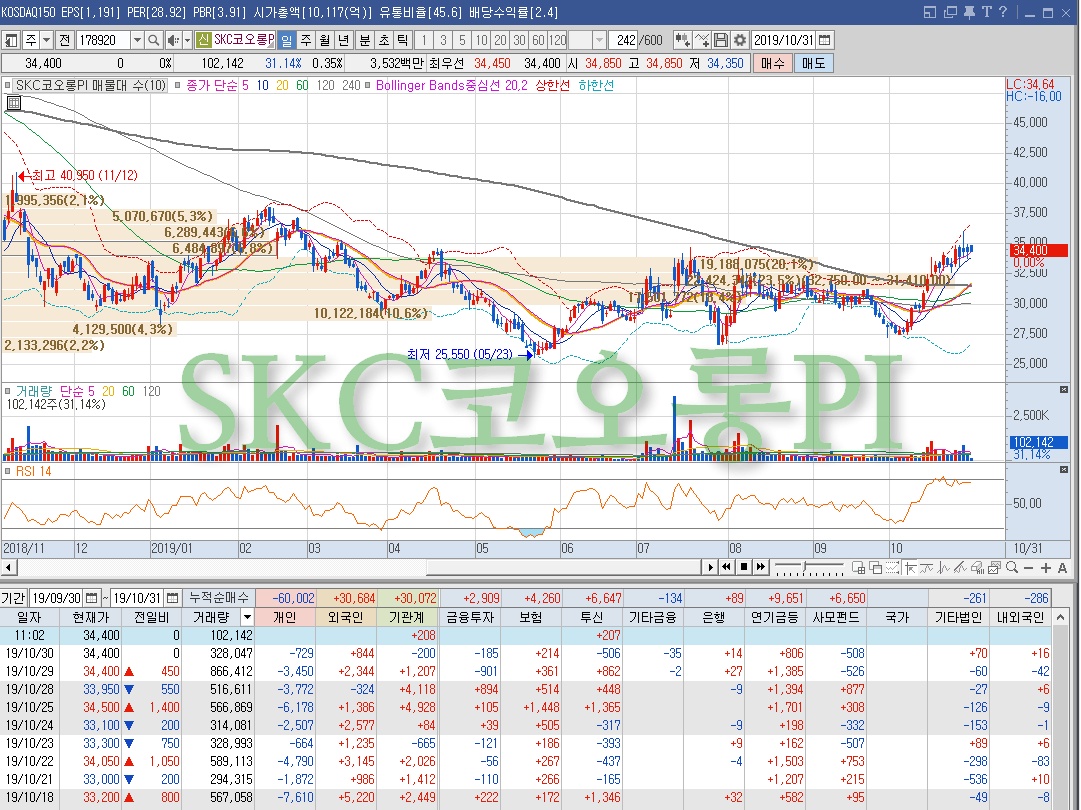This screenshot has height=810, width=1081.
Task: Select the 월 monthly period toggle
Action: tap(325, 40)
